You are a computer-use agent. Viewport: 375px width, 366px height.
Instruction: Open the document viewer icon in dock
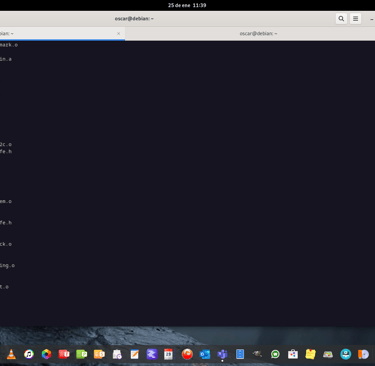[x=117, y=354]
